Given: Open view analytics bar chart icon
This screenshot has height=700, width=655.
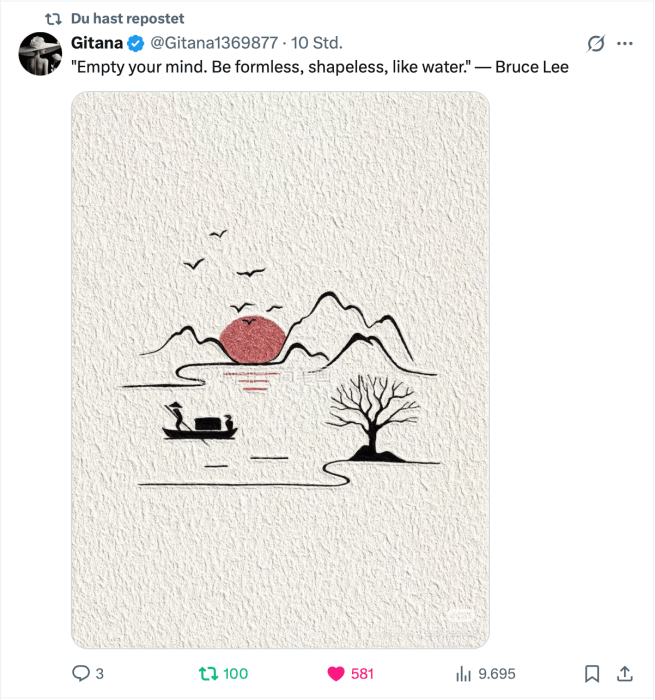Looking at the screenshot, I should [x=463, y=674].
